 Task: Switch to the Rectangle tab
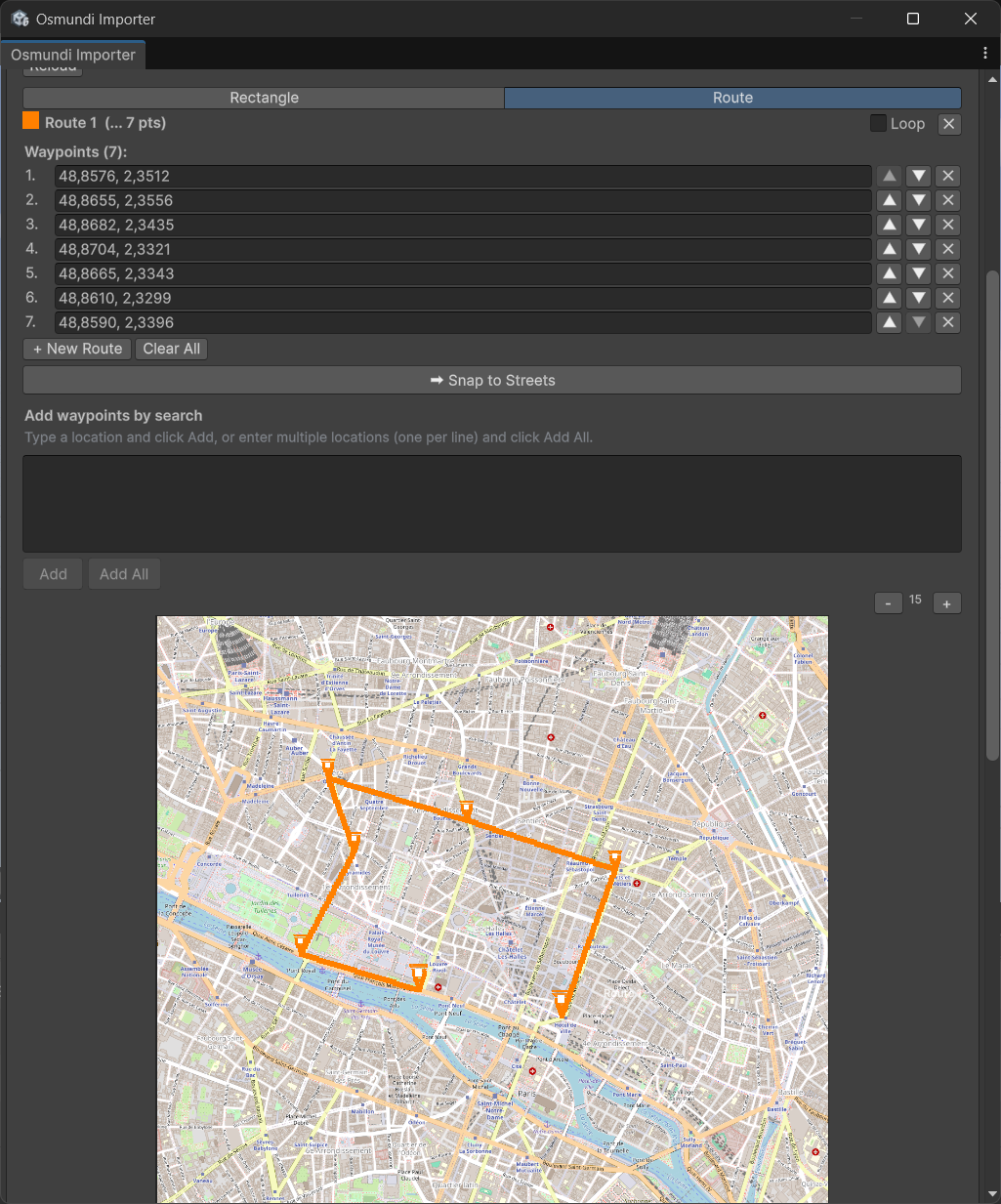(264, 98)
